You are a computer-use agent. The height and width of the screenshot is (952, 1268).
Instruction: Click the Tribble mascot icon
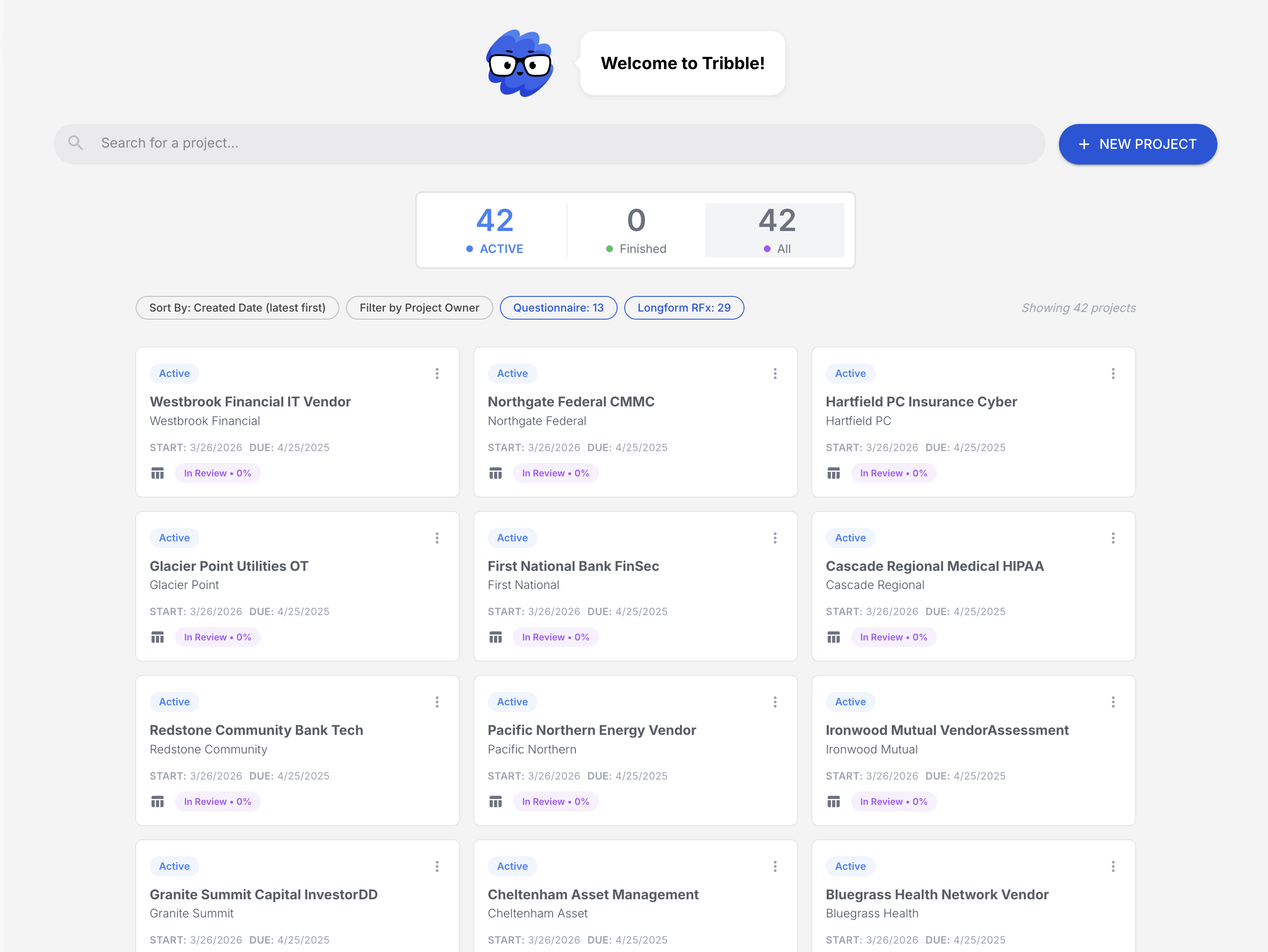click(519, 63)
